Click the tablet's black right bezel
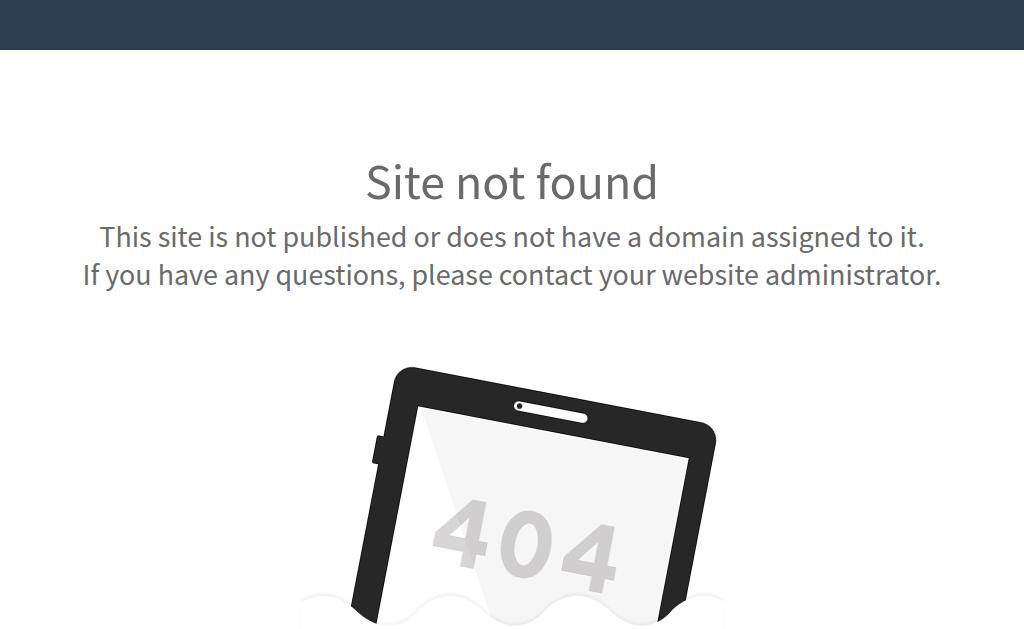Image resolution: width=1024 pixels, height=629 pixels. pos(691,523)
